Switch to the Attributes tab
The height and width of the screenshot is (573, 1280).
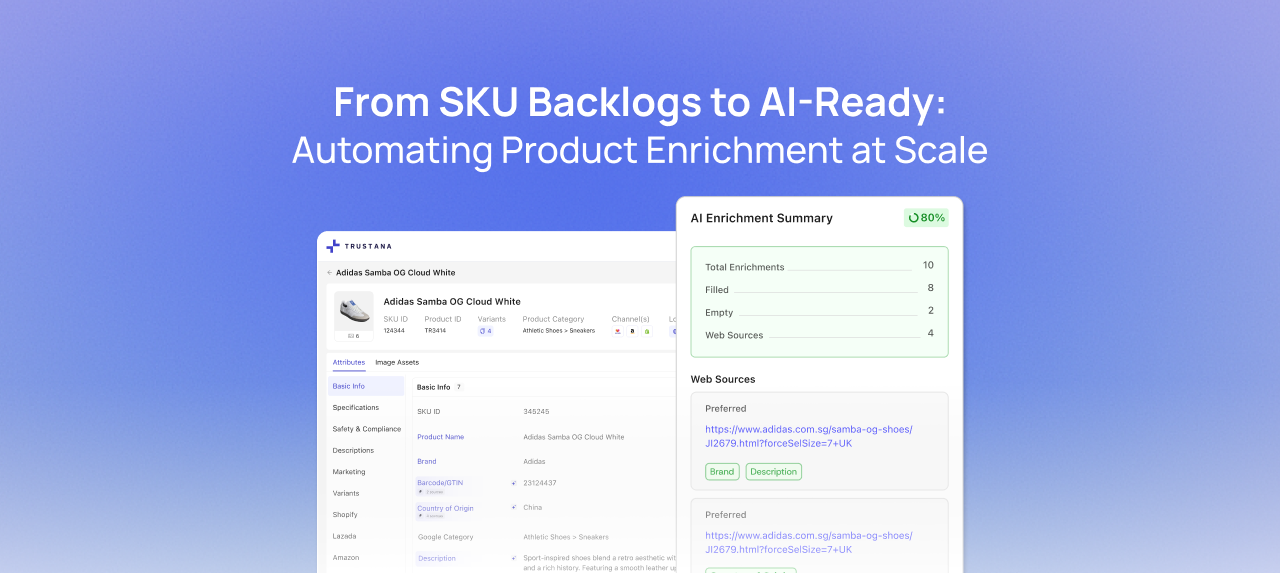coord(349,362)
